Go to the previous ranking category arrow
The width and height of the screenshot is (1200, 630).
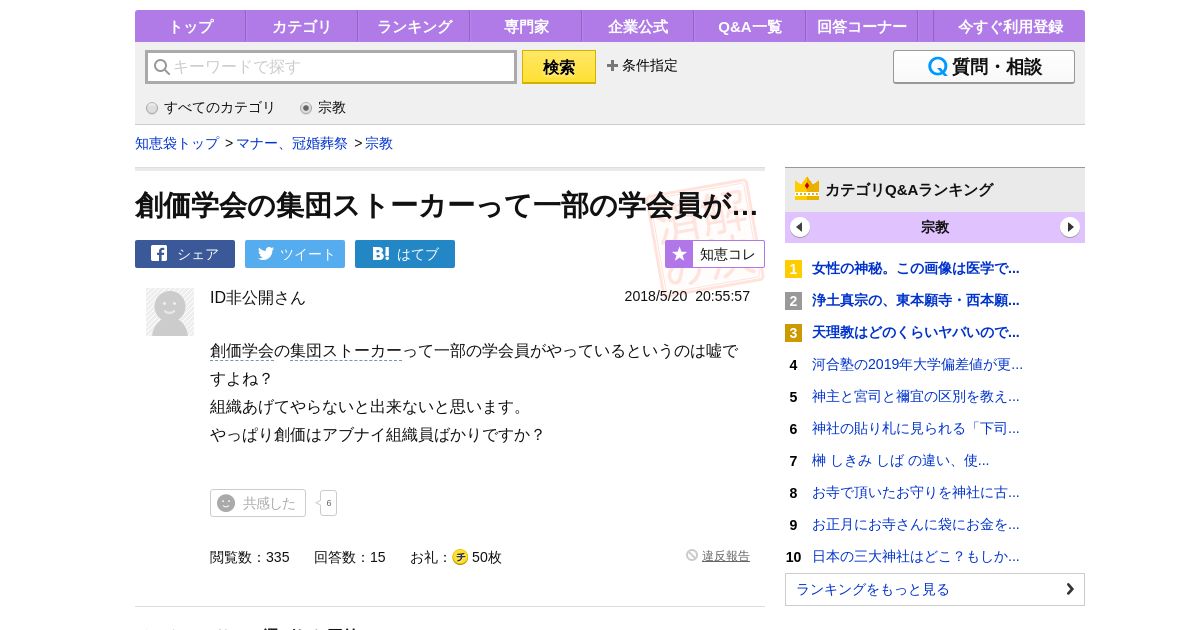point(800,227)
